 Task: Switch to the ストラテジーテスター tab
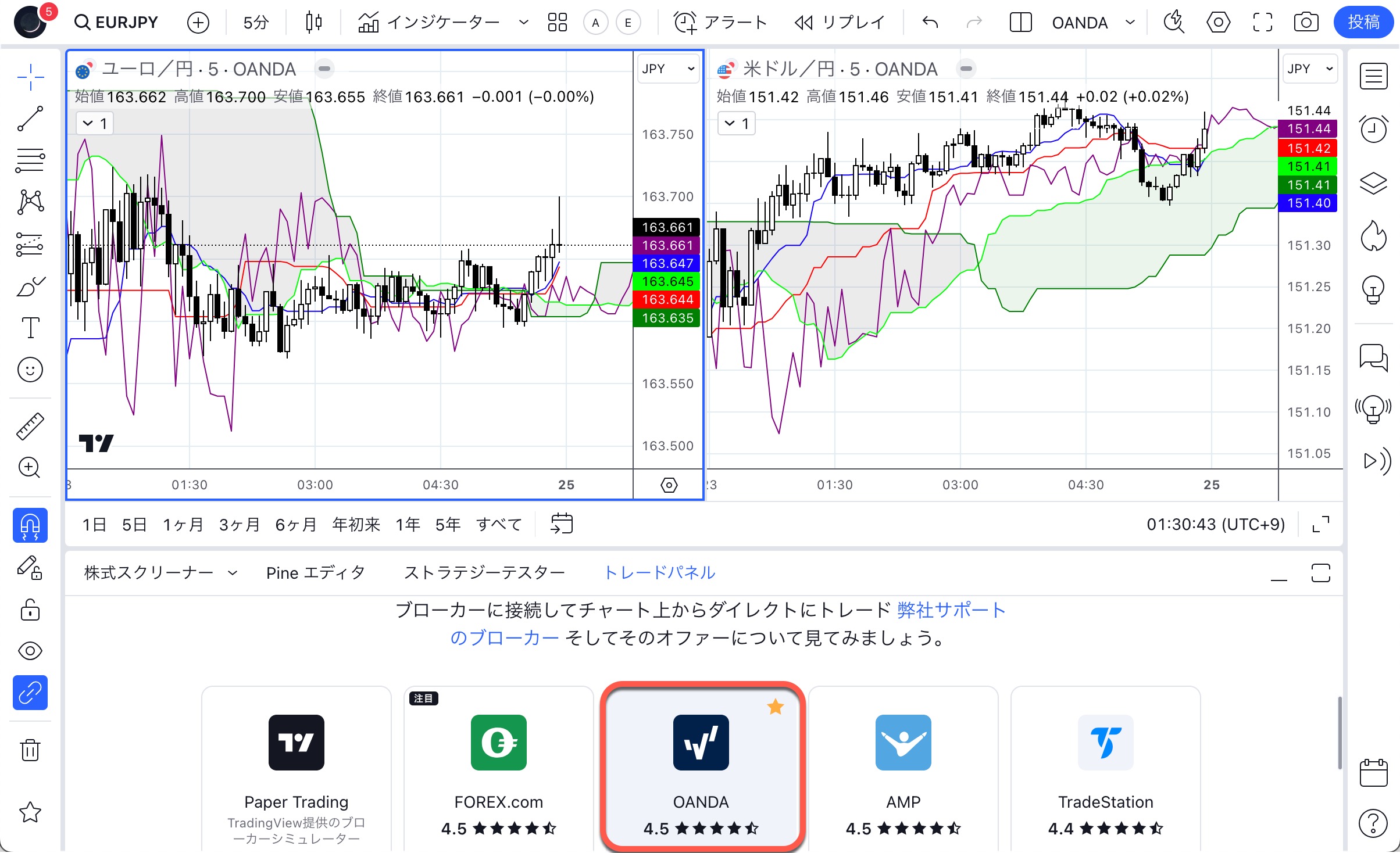point(485,573)
